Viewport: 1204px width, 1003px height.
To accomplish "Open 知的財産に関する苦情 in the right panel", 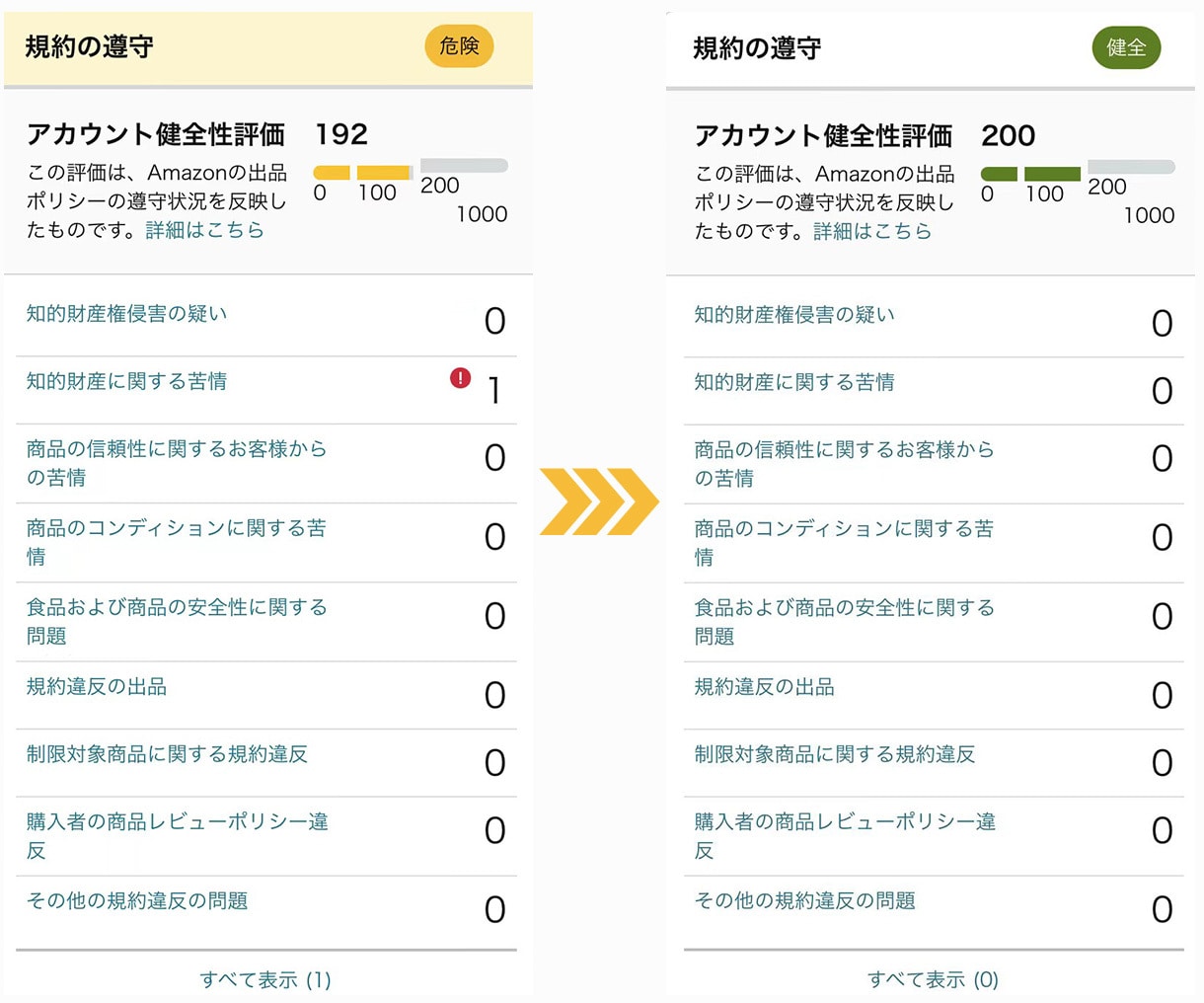I will pyautogui.click(x=794, y=382).
